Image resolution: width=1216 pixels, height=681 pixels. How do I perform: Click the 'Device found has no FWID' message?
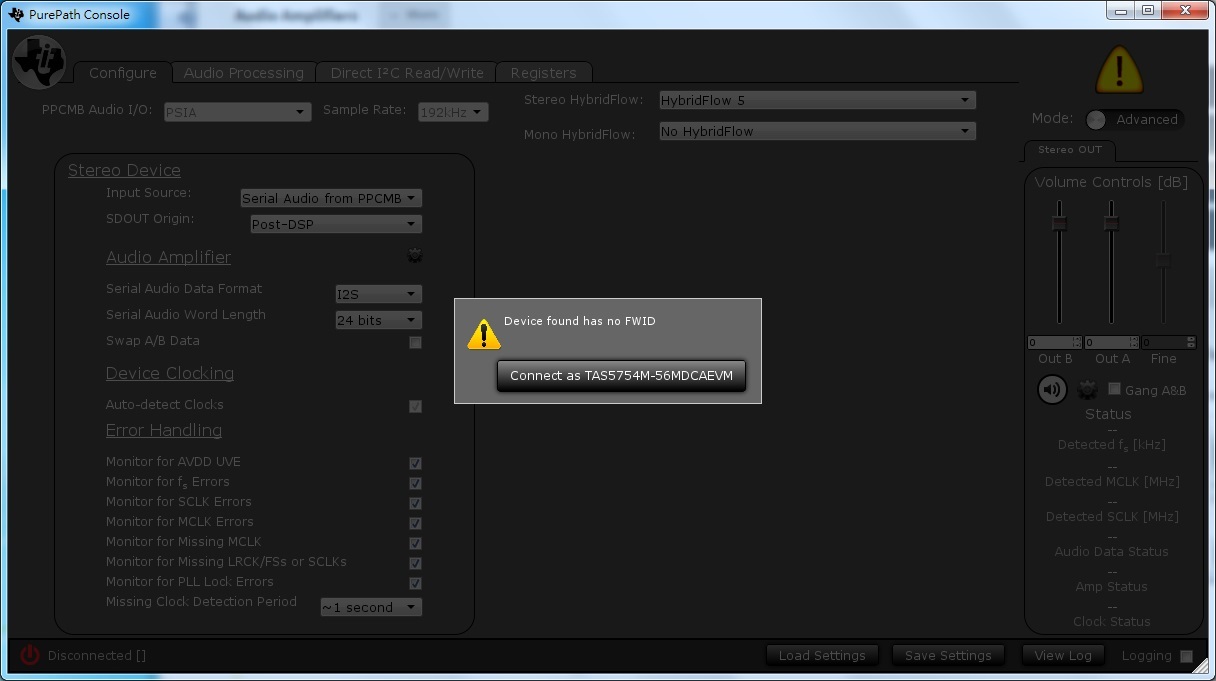[x=580, y=321]
